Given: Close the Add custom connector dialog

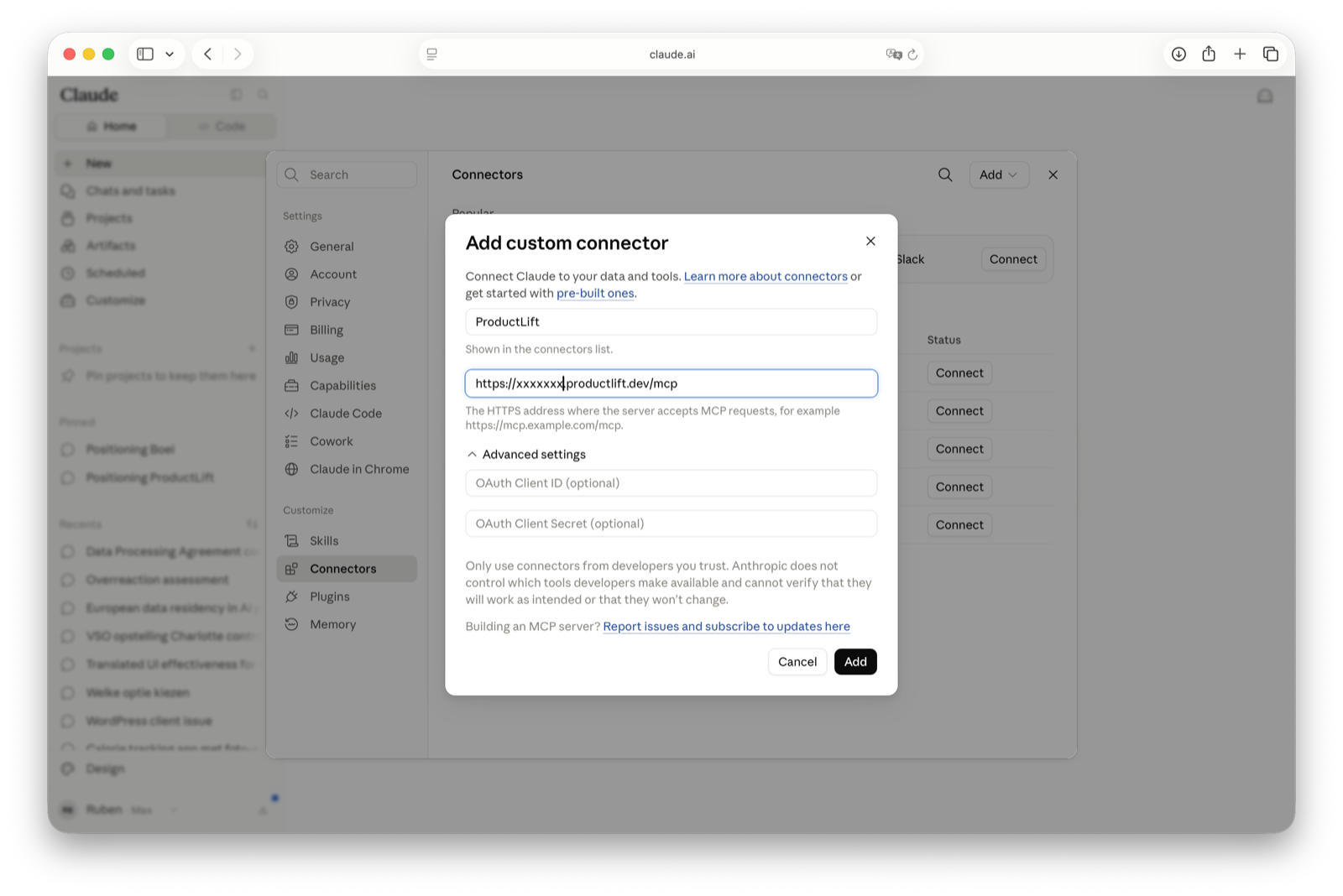Looking at the screenshot, I should pos(870,242).
